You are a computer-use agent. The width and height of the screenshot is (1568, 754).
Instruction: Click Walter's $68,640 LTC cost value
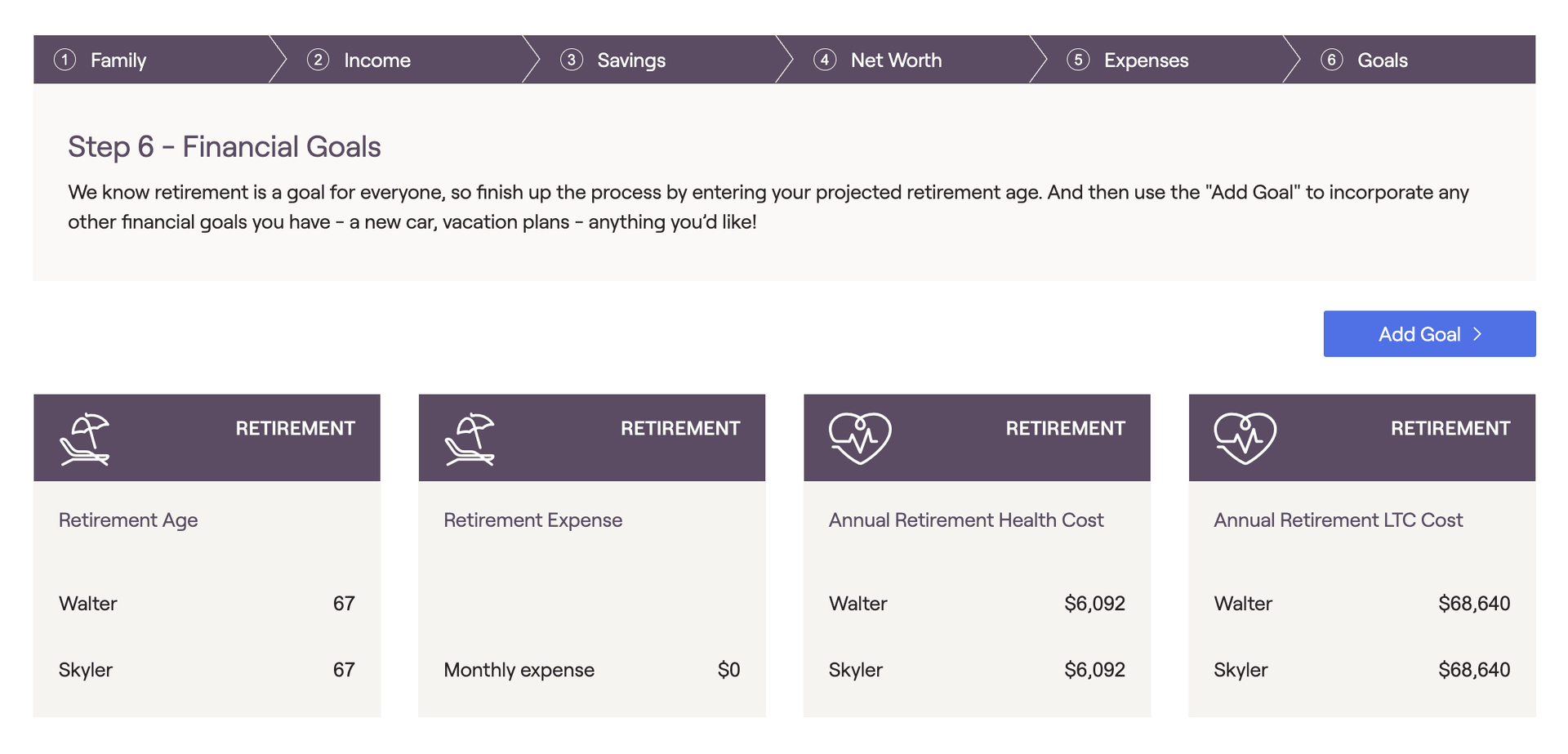[1474, 604]
